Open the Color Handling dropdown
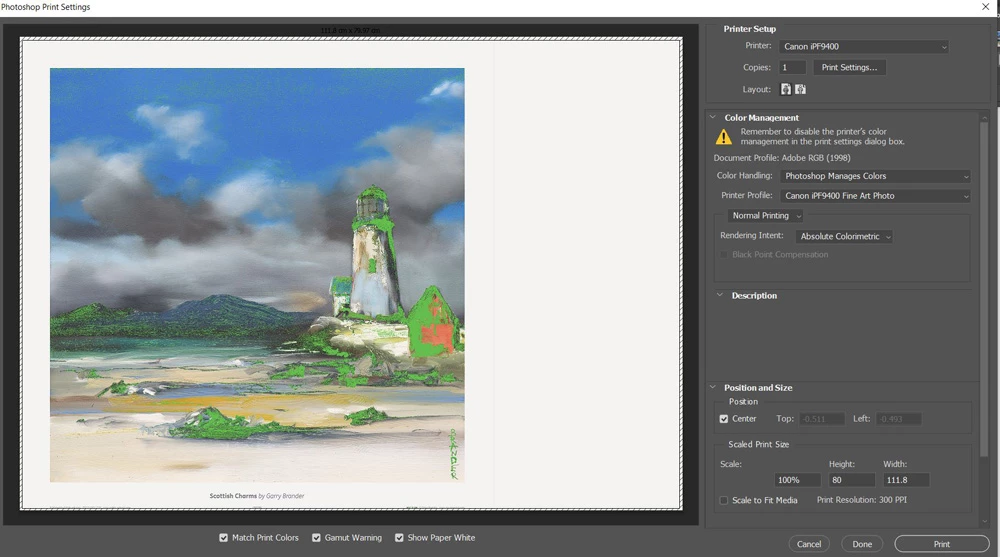 pyautogui.click(x=876, y=176)
